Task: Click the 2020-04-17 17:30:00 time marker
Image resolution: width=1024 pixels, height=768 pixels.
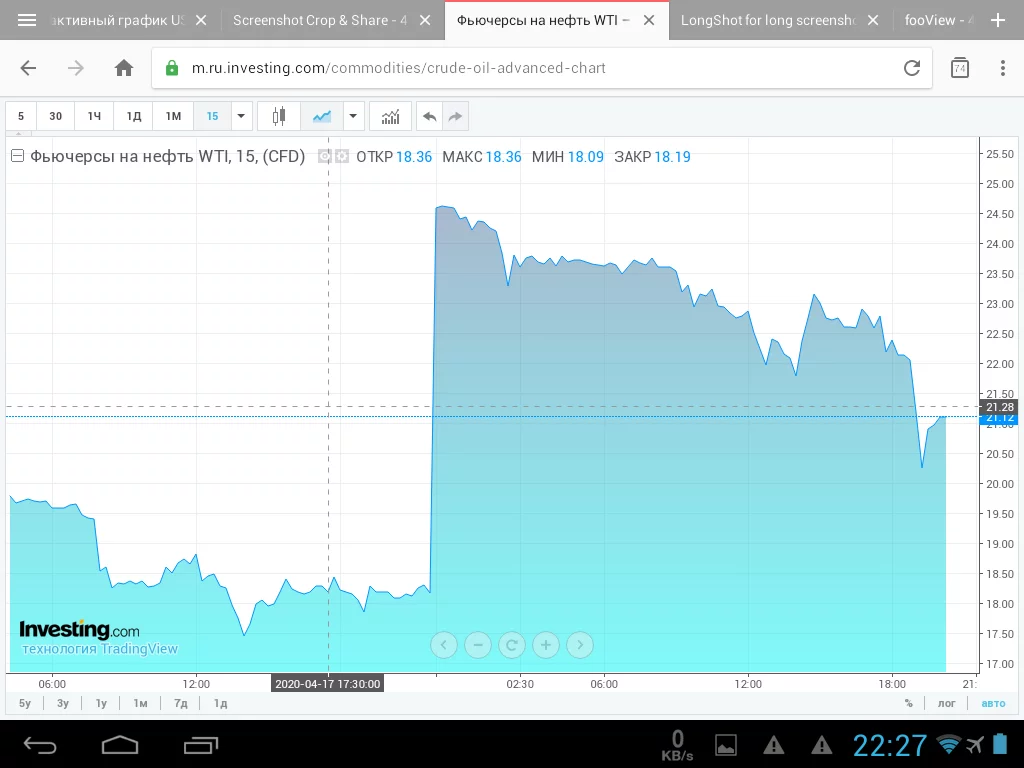Action: [x=328, y=684]
